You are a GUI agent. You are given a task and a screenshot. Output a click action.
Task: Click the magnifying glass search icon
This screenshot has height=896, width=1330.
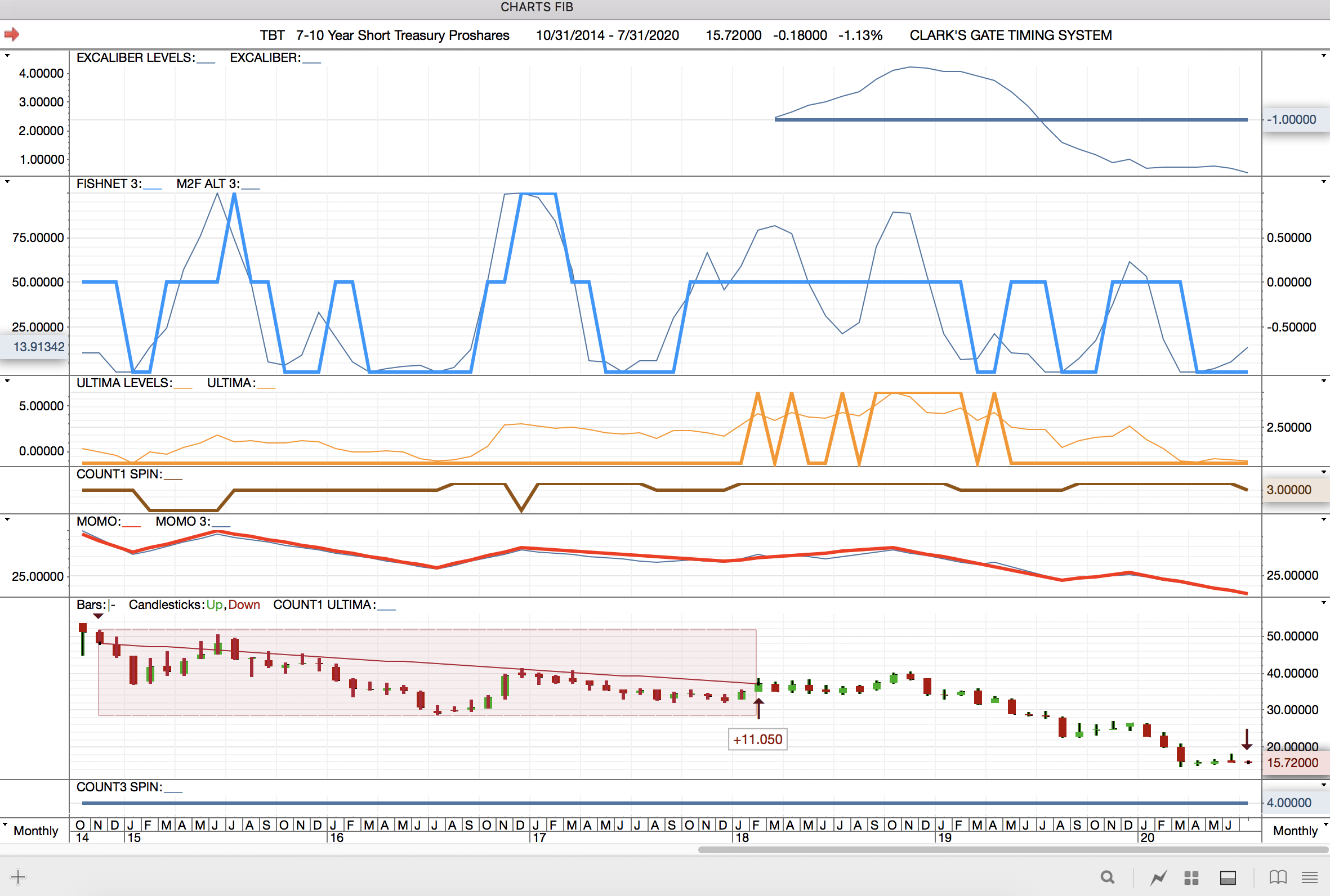coord(1107,877)
